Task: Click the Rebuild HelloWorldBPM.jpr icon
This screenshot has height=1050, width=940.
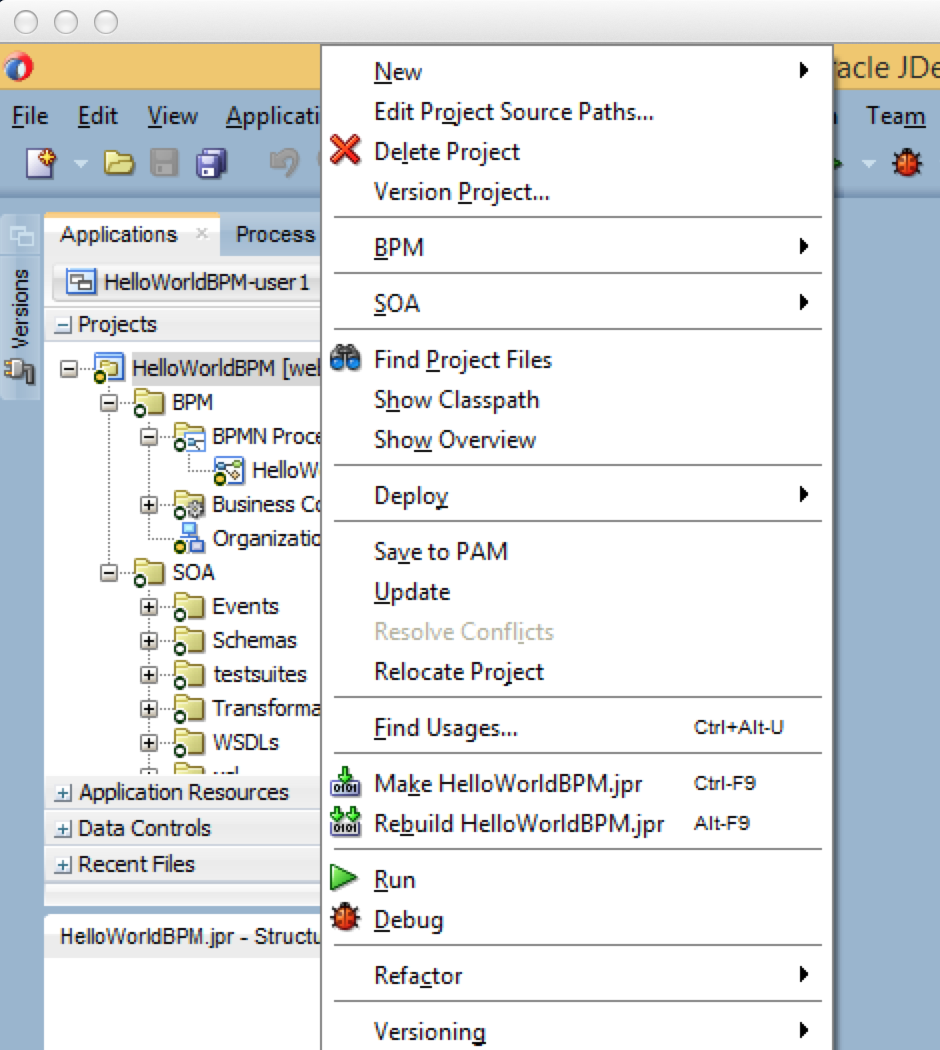Action: (x=345, y=822)
